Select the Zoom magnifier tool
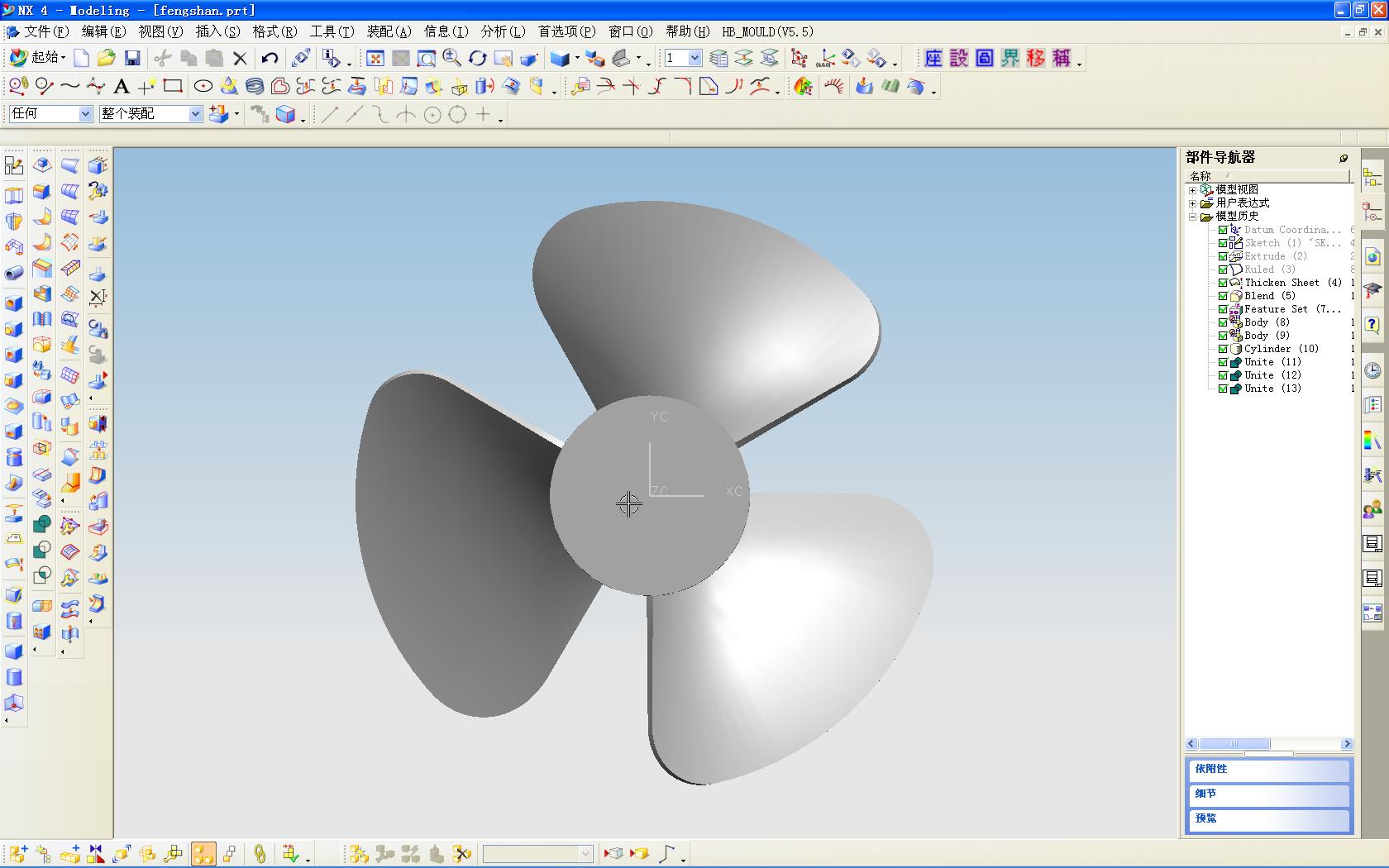 (451, 58)
